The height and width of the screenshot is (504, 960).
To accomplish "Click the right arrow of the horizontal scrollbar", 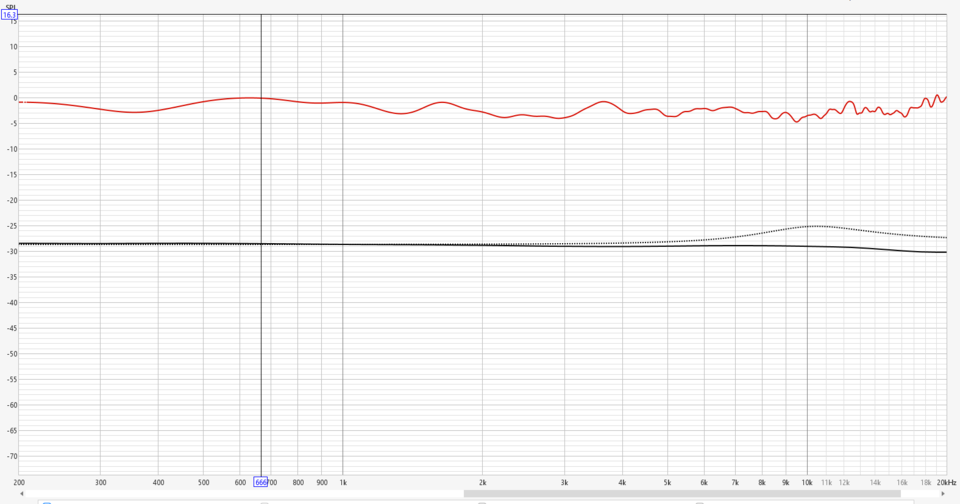I will point(943,494).
